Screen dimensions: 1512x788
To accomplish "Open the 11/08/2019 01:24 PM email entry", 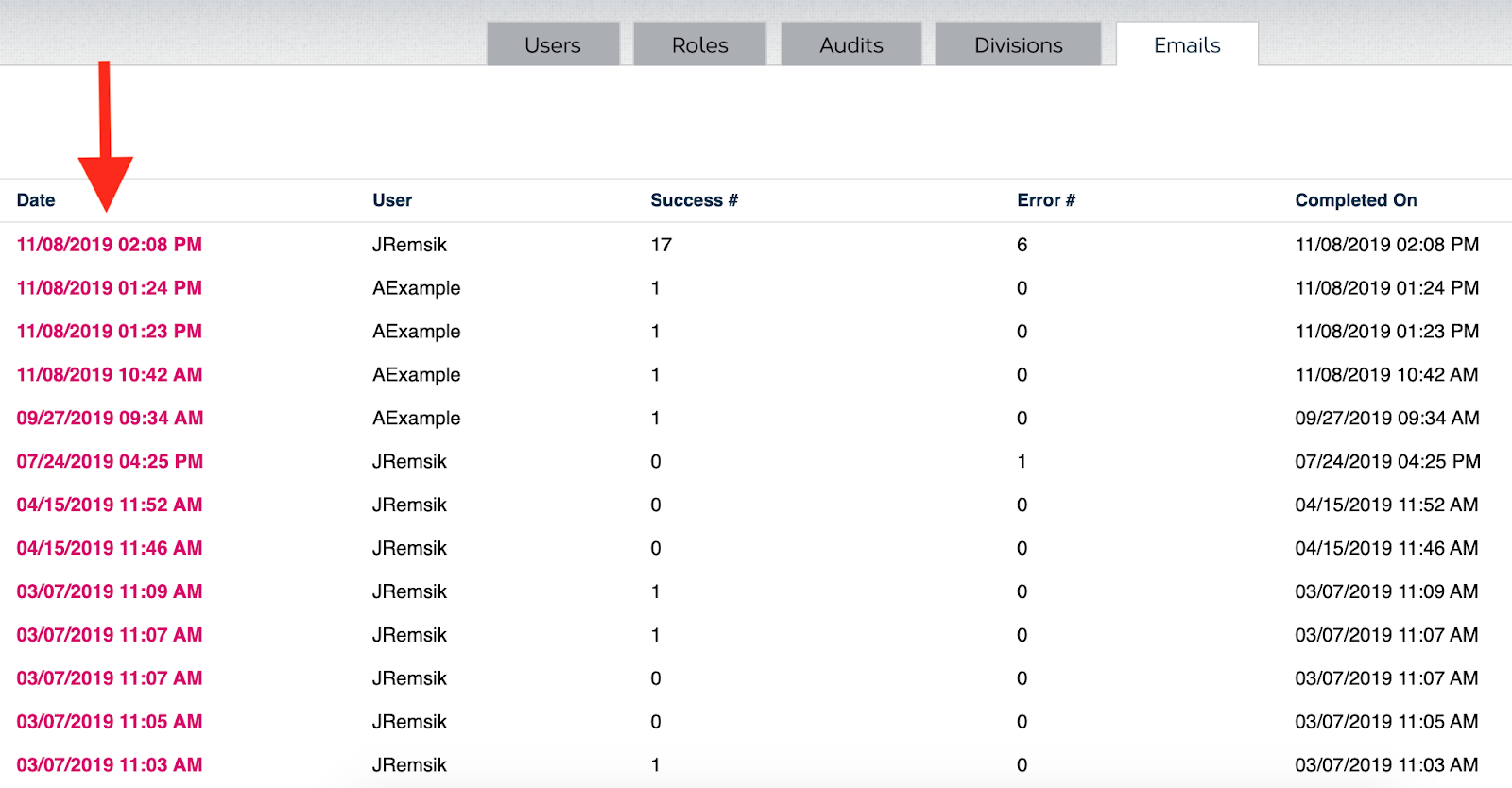I will click(x=110, y=288).
